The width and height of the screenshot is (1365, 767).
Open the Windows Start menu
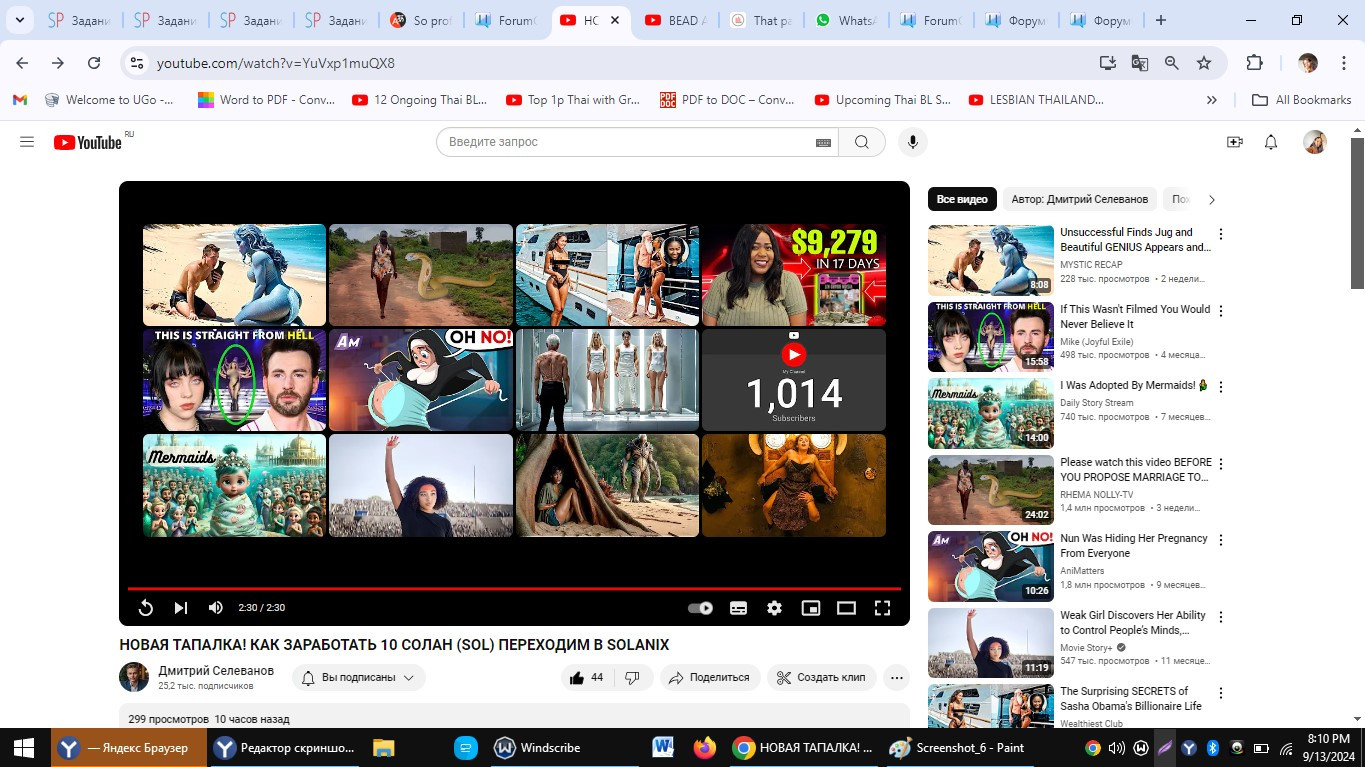[x=24, y=748]
